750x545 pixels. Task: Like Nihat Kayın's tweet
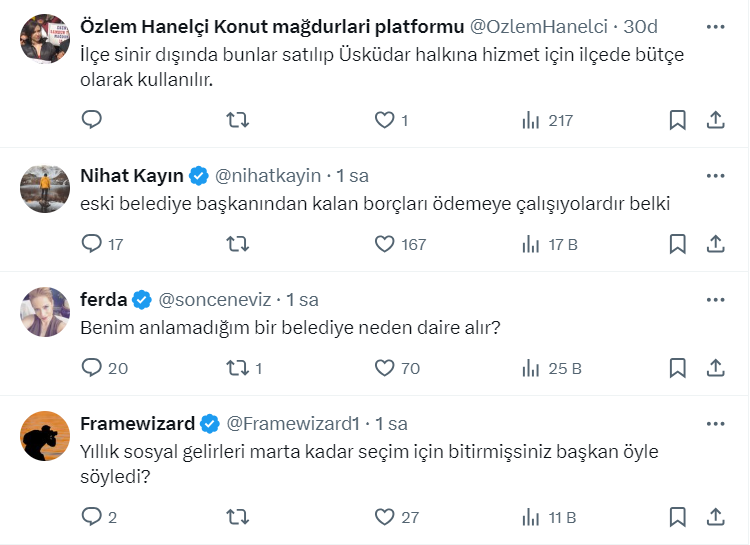pyautogui.click(x=385, y=244)
